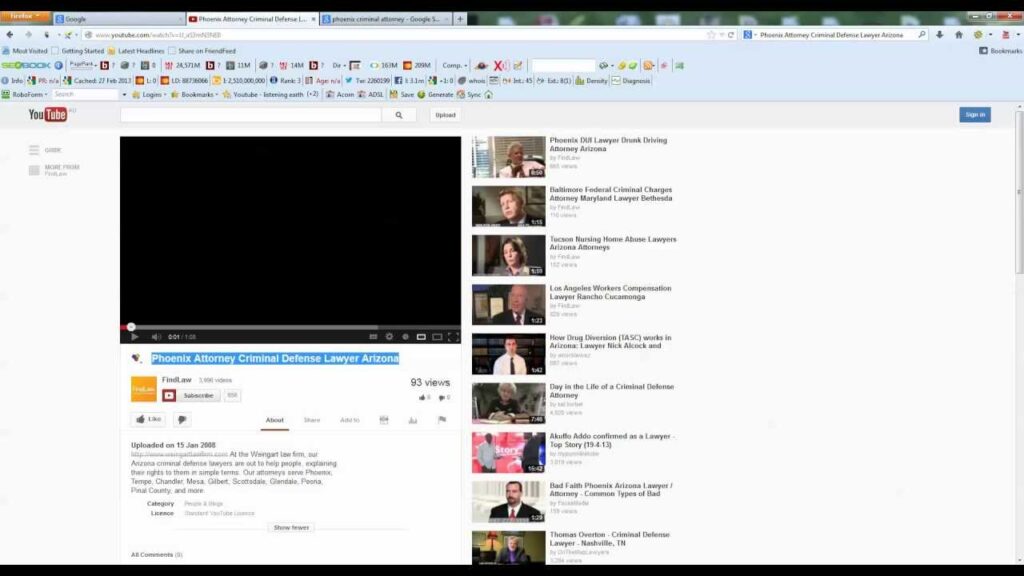Toggle the captions icon in the player
Screen dimensions: 1024x576
(x=373, y=337)
